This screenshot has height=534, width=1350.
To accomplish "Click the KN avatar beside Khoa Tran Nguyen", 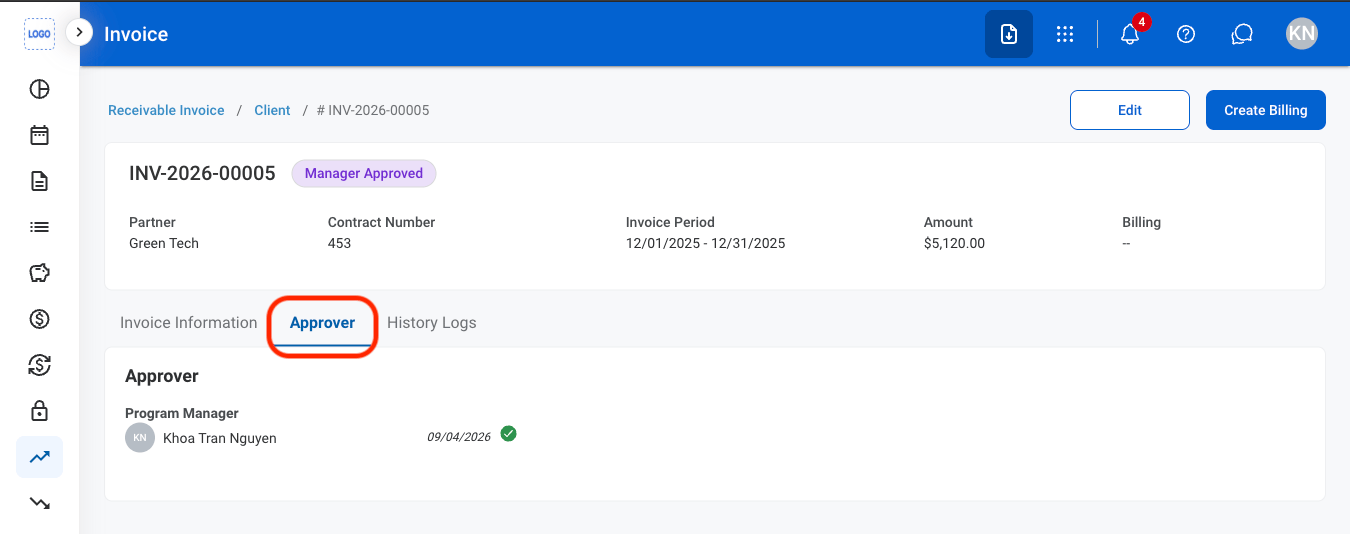I will click(x=140, y=437).
